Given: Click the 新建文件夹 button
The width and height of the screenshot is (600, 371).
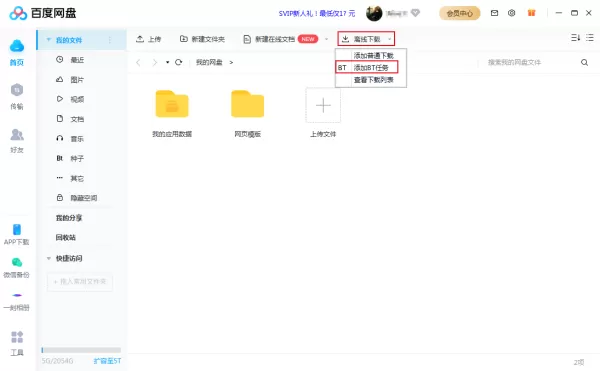Looking at the screenshot, I should pos(202,39).
